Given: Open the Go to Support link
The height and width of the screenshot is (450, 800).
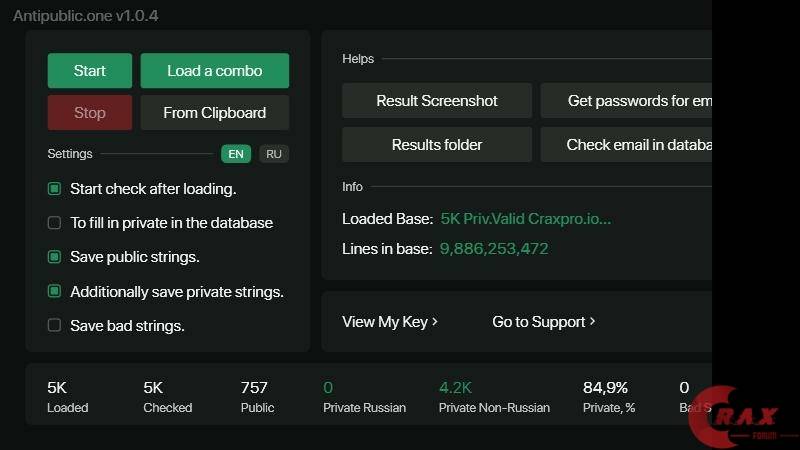Looking at the screenshot, I should [543, 322].
